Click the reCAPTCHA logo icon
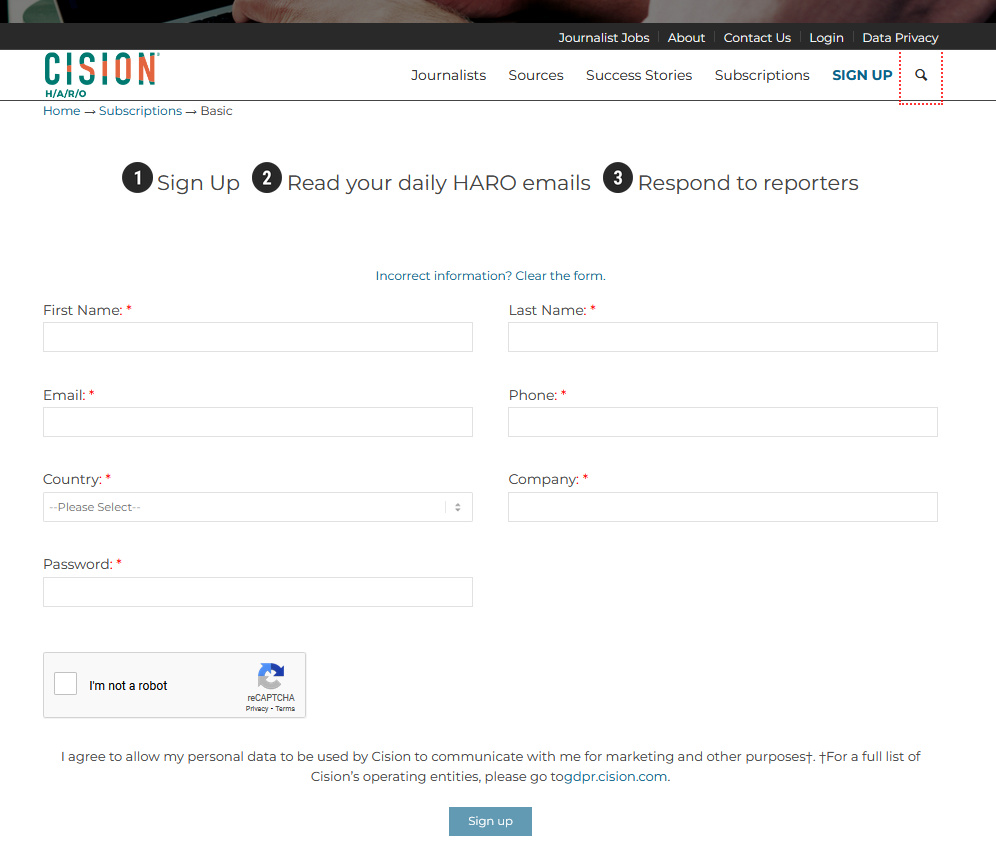This screenshot has width=996, height=847. [271, 676]
